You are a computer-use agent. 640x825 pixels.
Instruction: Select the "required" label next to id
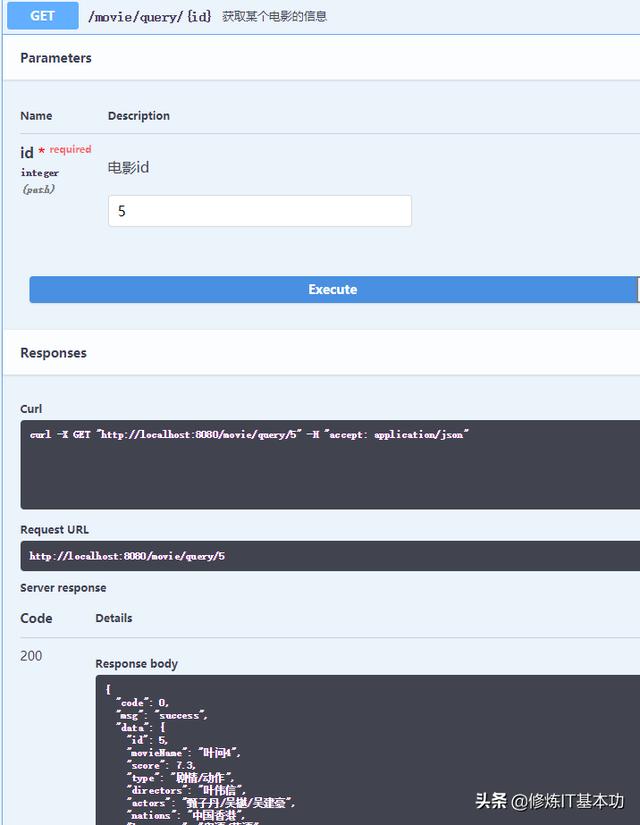click(x=71, y=149)
